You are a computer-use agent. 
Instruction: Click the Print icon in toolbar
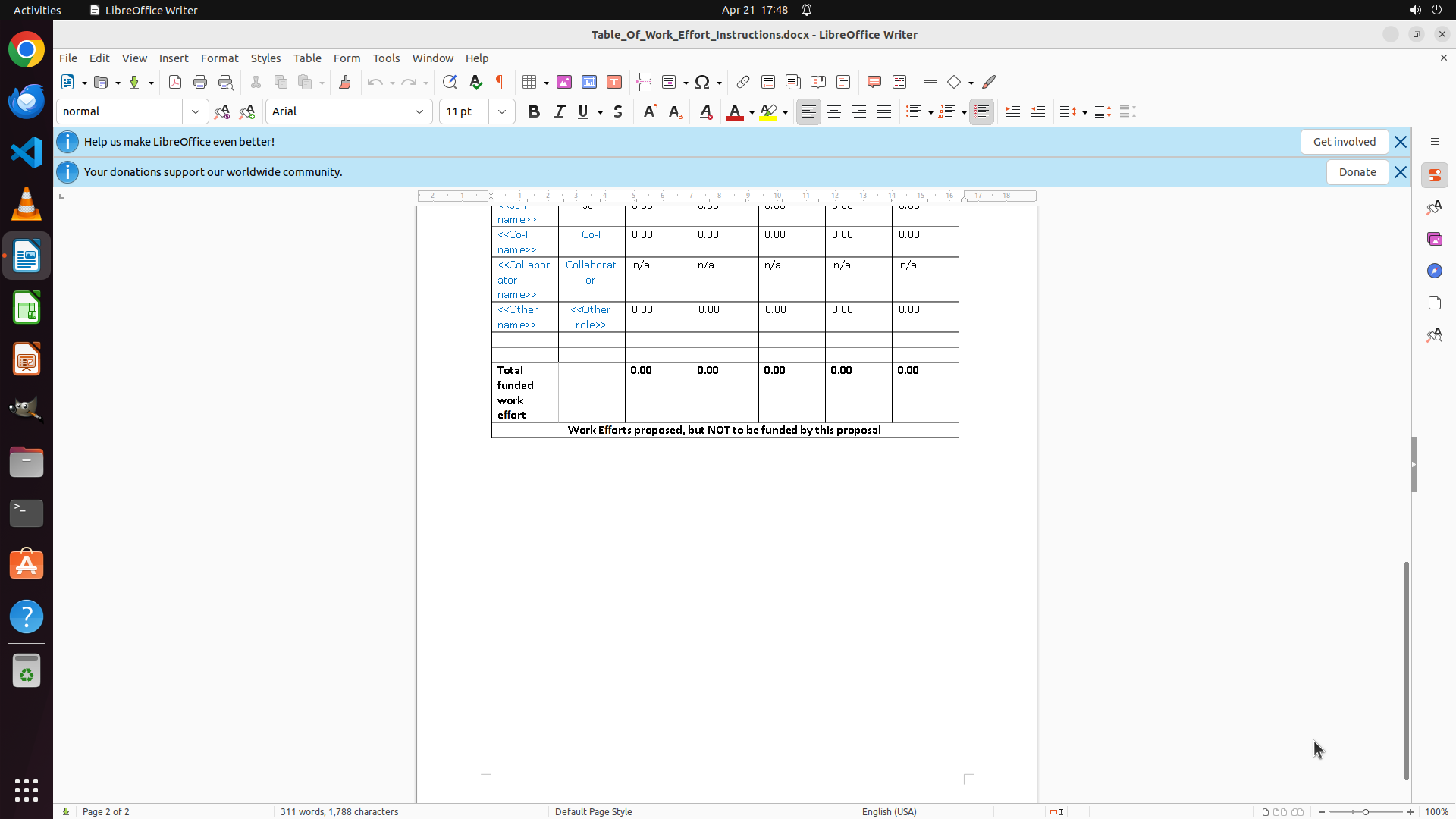coord(200,83)
